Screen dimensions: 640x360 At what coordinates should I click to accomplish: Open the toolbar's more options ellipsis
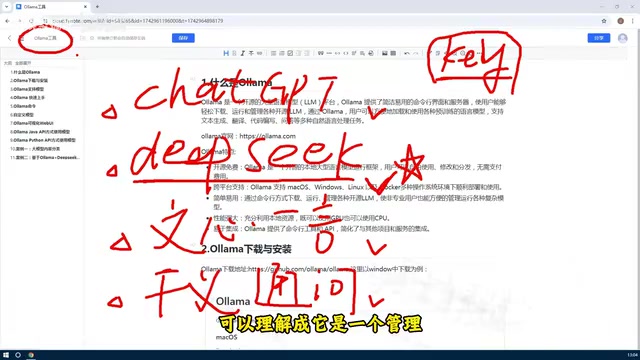click(479, 53)
